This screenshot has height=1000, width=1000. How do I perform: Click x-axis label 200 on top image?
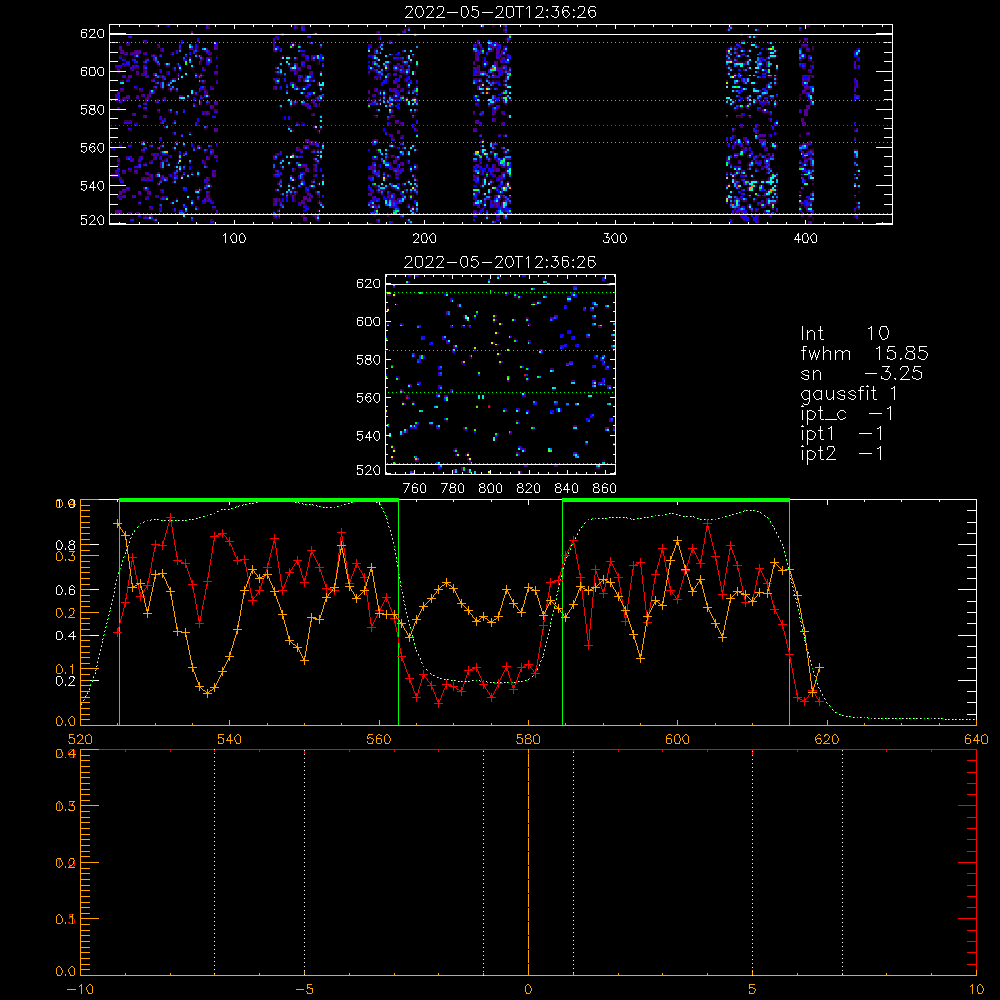click(424, 239)
